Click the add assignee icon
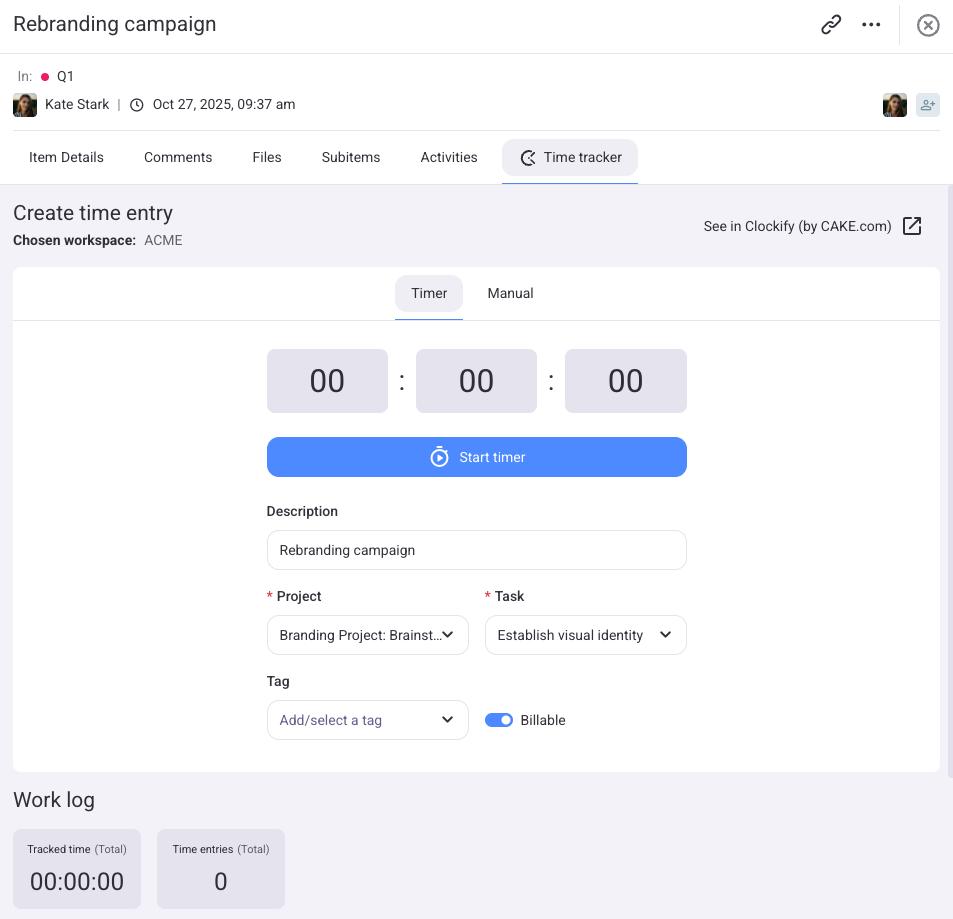 click(928, 105)
